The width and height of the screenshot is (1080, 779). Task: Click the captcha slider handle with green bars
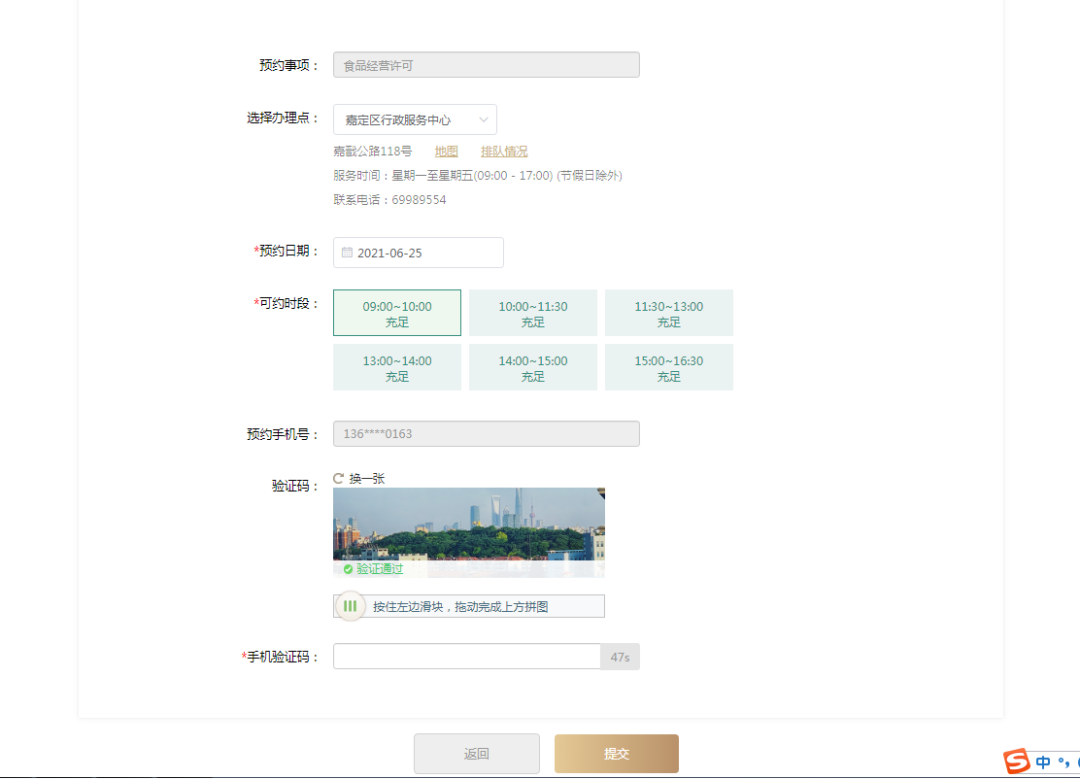[350, 606]
